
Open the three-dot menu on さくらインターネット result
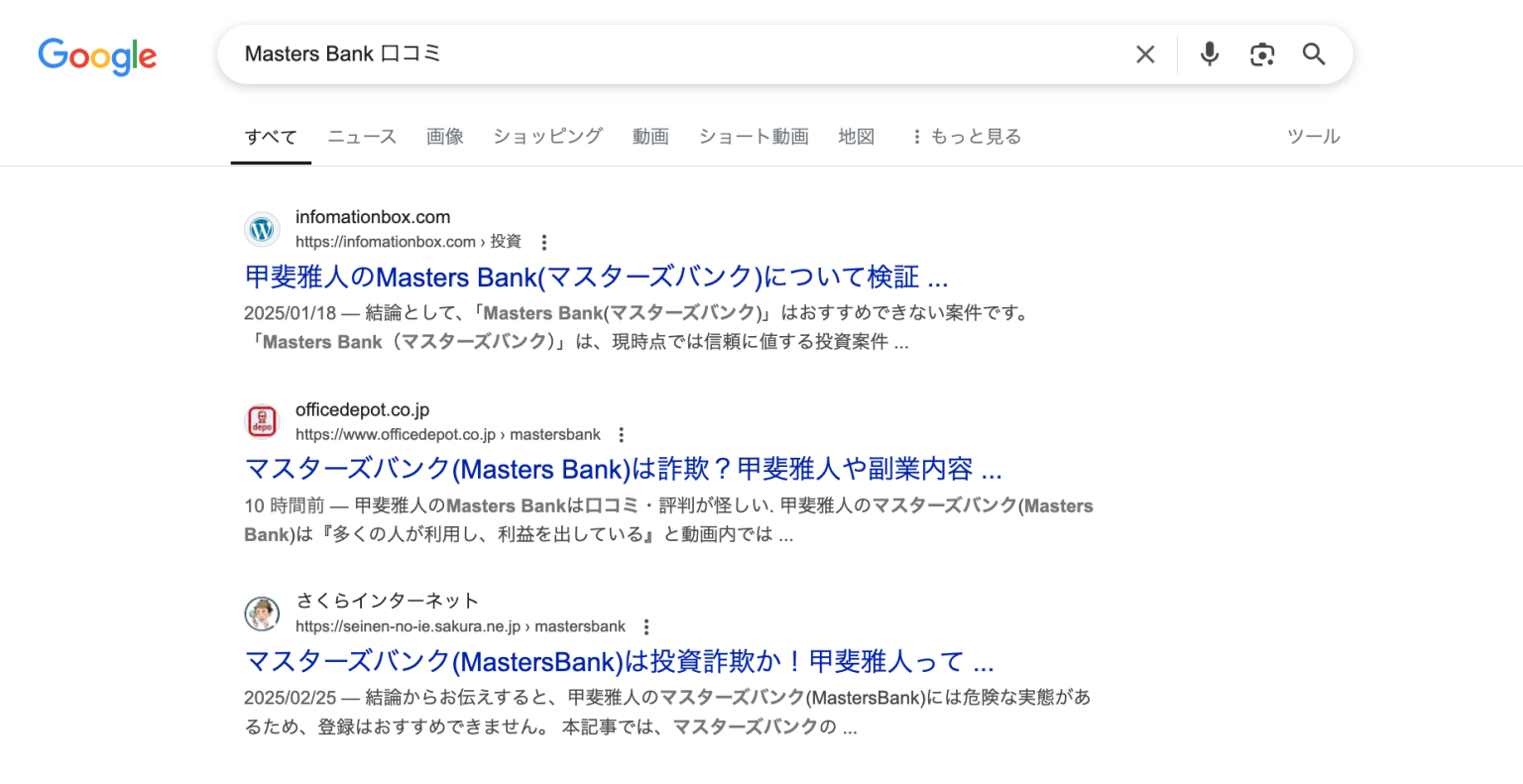click(x=645, y=626)
